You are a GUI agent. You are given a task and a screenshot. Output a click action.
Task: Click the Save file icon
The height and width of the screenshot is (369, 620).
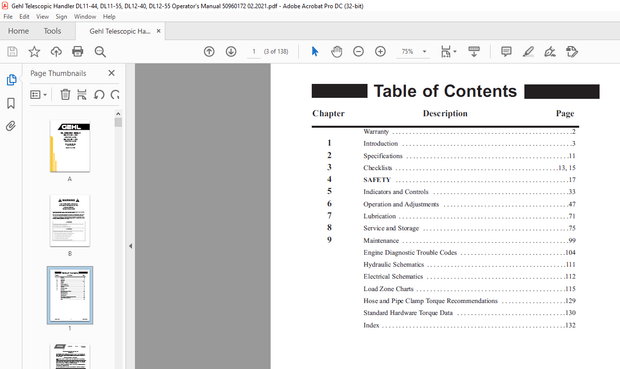(x=12, y=51)
